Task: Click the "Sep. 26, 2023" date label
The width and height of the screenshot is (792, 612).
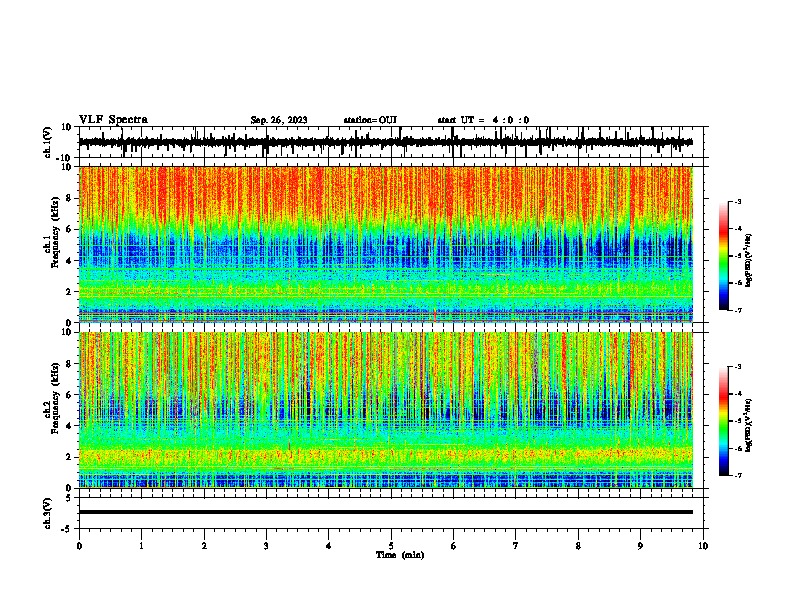Action: [279, 120]
